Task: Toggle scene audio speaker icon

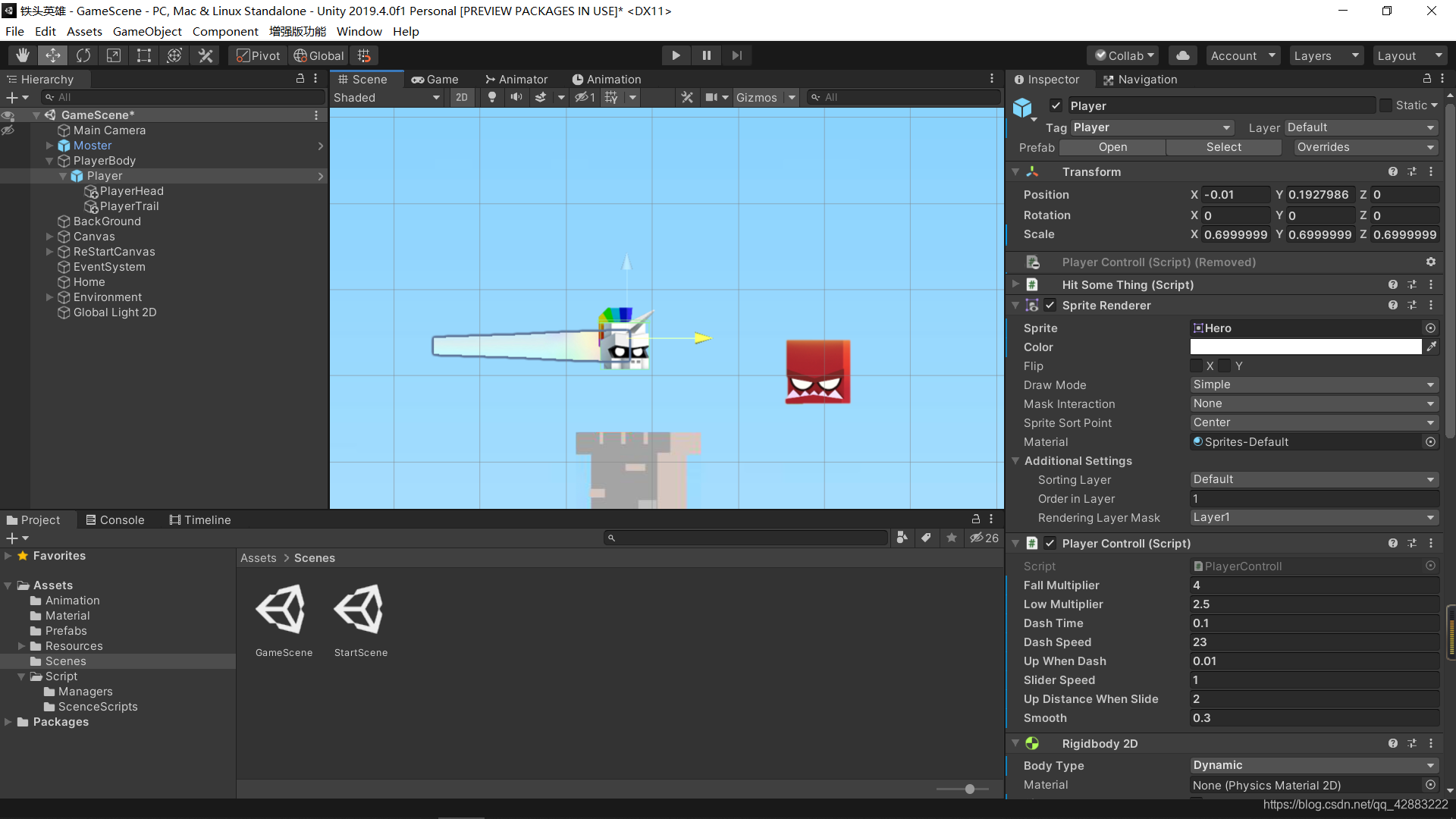Action: [516, 97]
